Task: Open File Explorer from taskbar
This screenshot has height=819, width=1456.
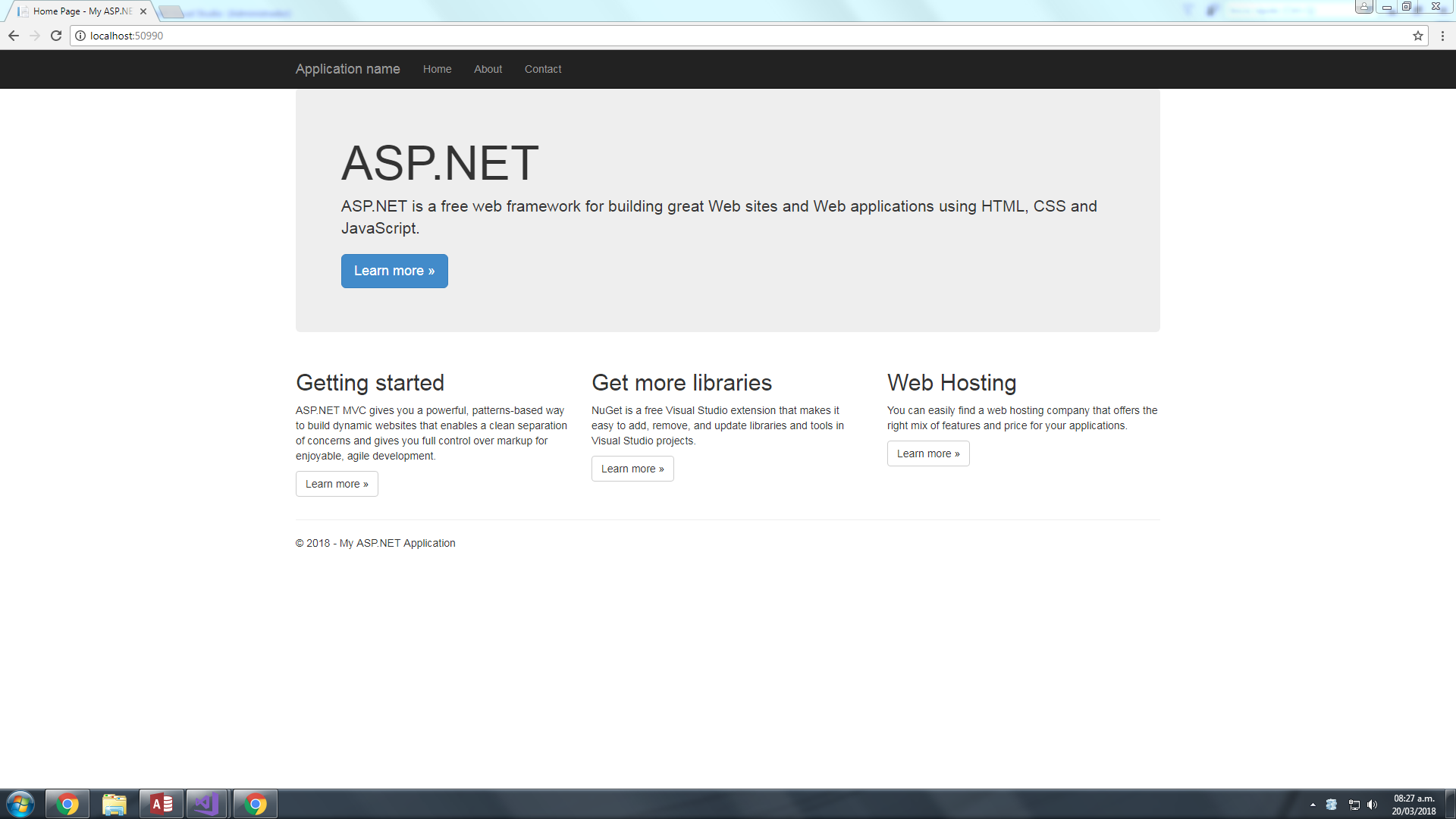Action: click(x=115, y=804)
